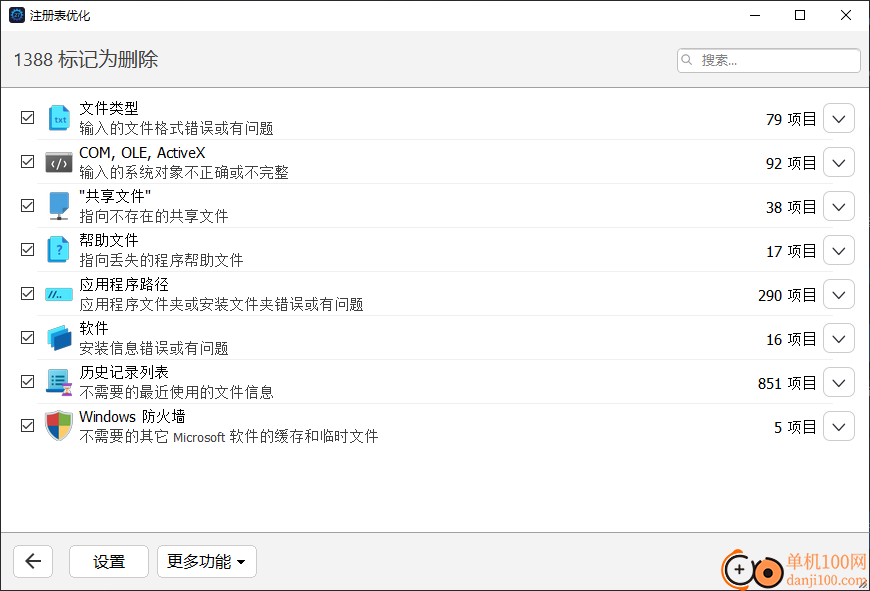Screen dimensions: 870x591
Task: Click the 5 项目 count
Action: click(x=795, y=427)
